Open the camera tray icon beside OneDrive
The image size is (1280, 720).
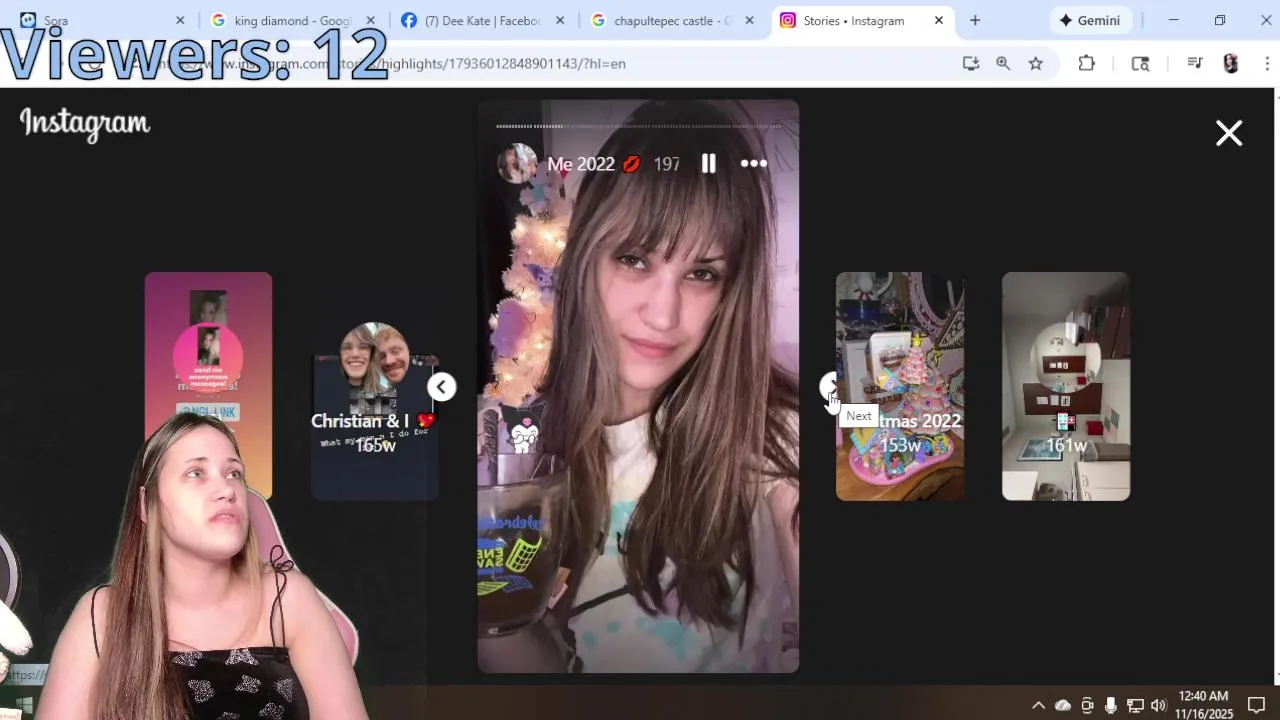click(x=1087, y=705)
